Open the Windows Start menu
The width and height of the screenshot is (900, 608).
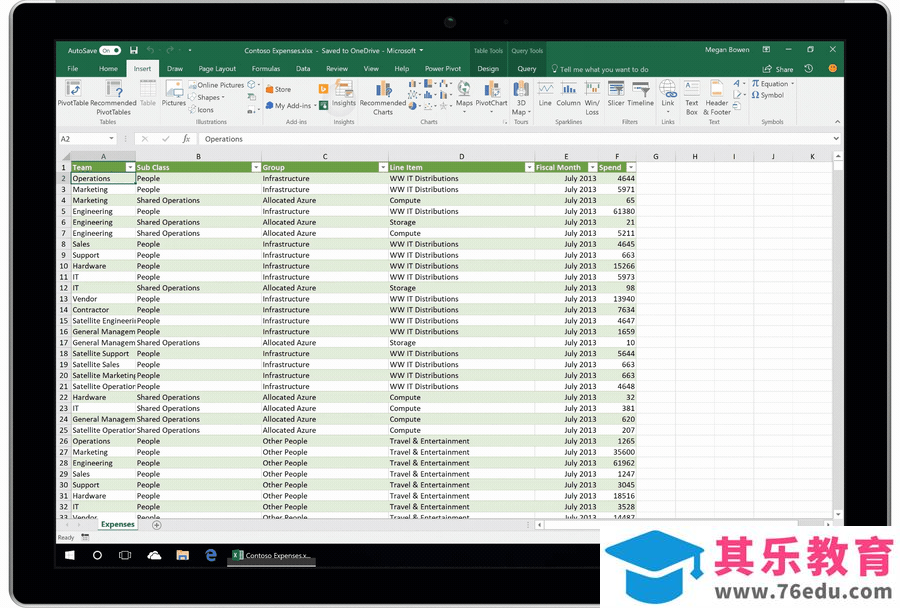click(69, 555)
